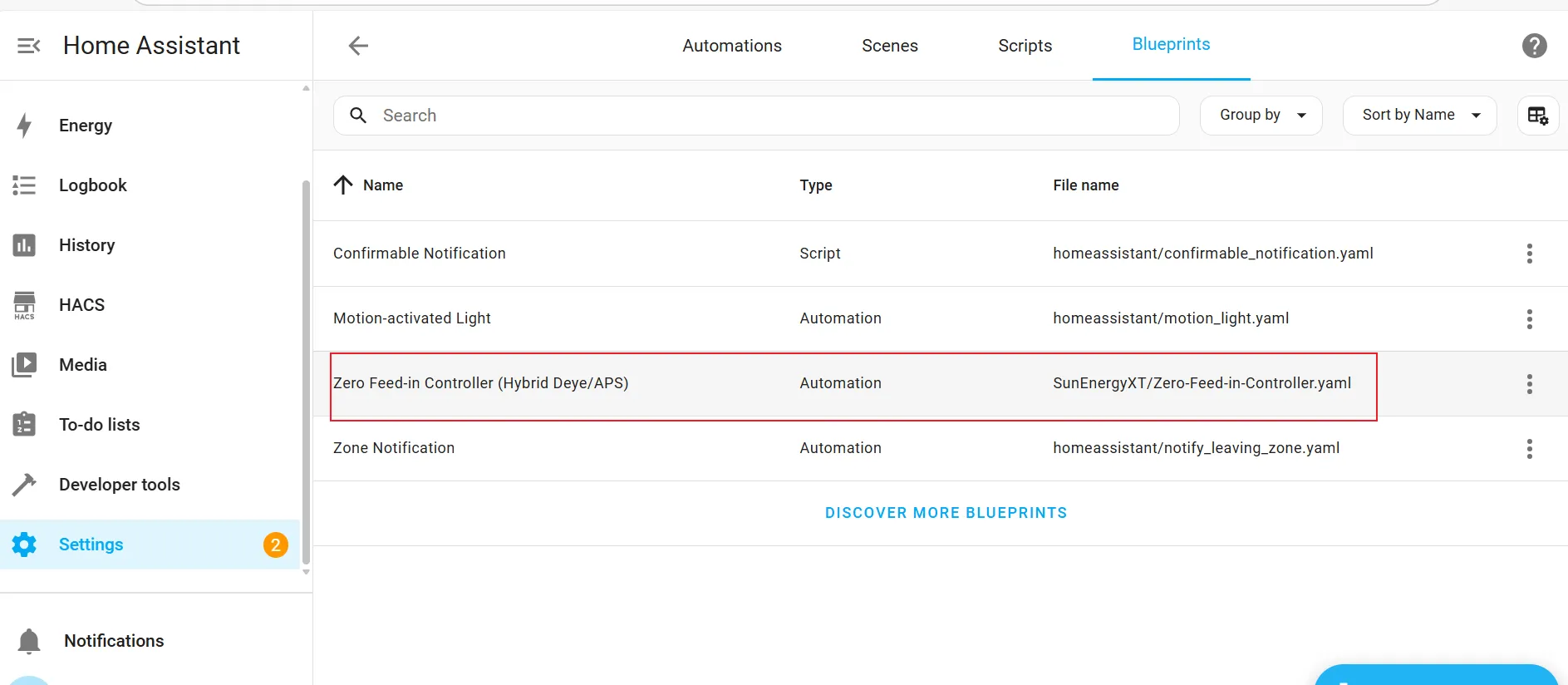Open the Energy dashboard
1568x685 pixels.
[x=85, y=126]
